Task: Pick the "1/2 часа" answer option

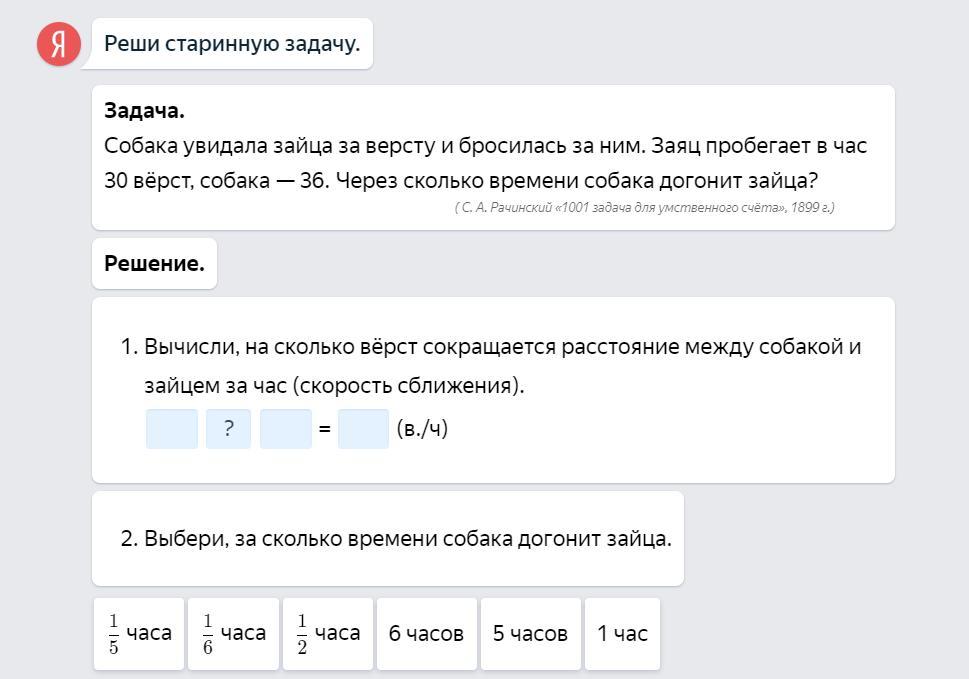Action: 328,634
